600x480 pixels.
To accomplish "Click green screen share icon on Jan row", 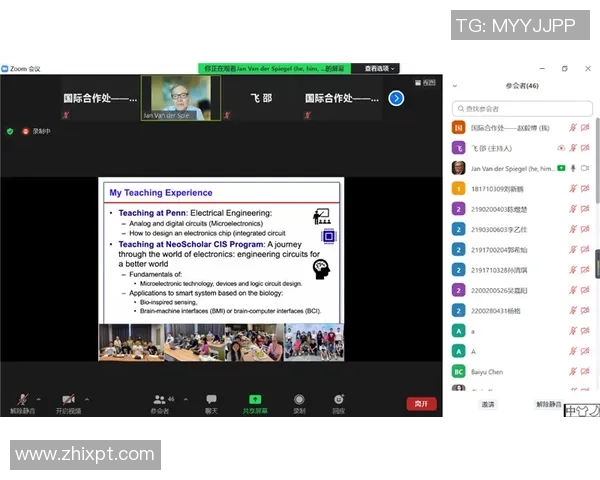I will 561,168.
